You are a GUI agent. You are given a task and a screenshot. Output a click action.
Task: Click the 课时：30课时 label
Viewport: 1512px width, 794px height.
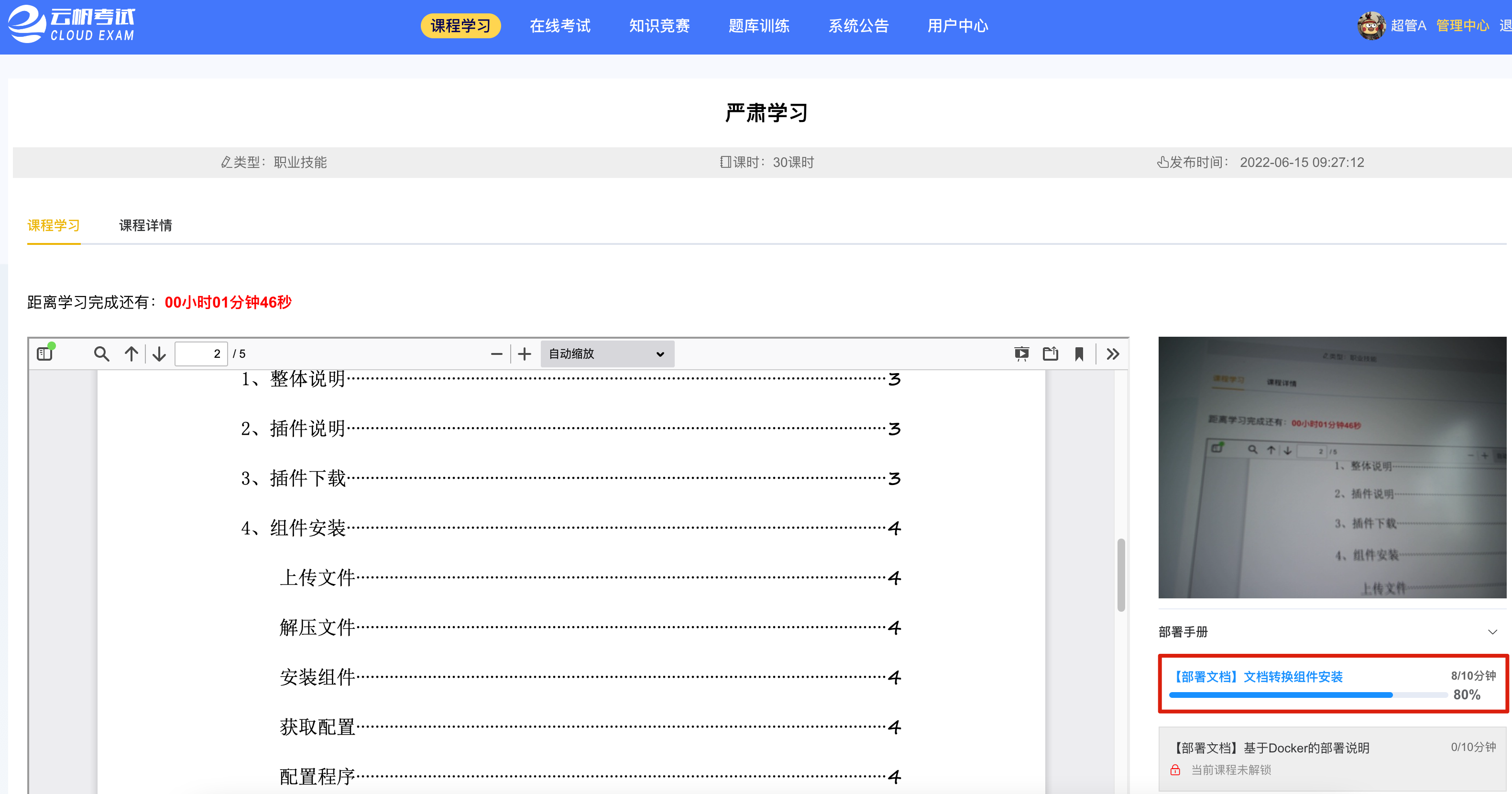[767, 162]
